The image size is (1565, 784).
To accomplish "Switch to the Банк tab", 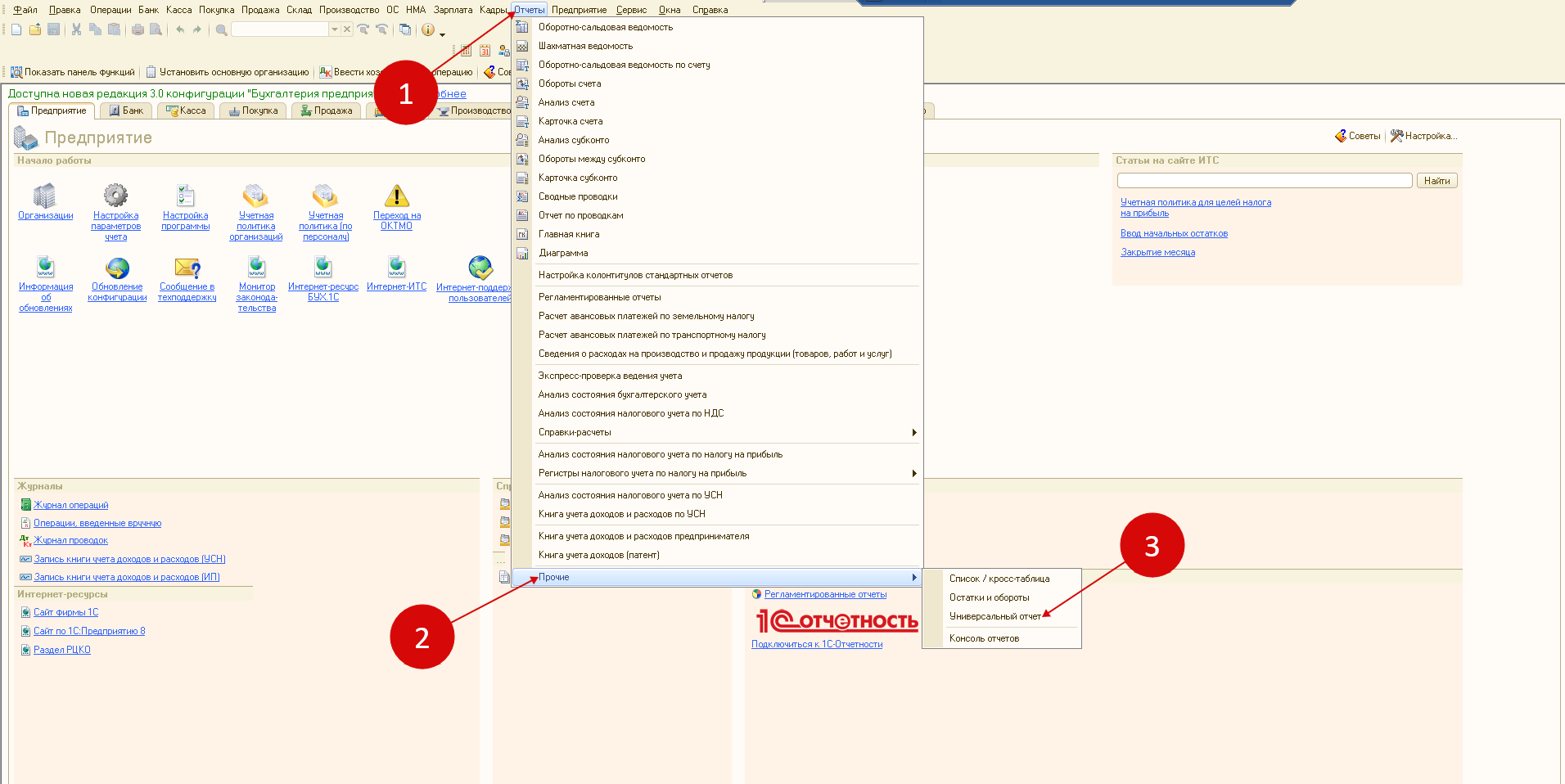I will tap(127, 110).
